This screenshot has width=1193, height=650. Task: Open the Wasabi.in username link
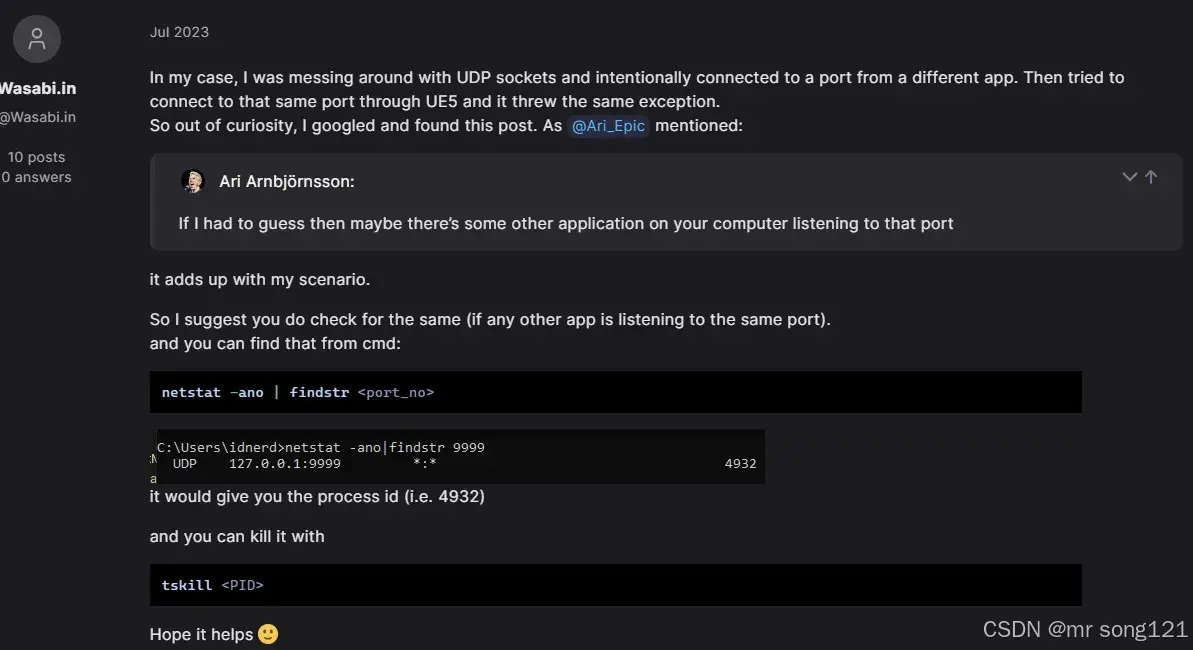tap(39, 88)
